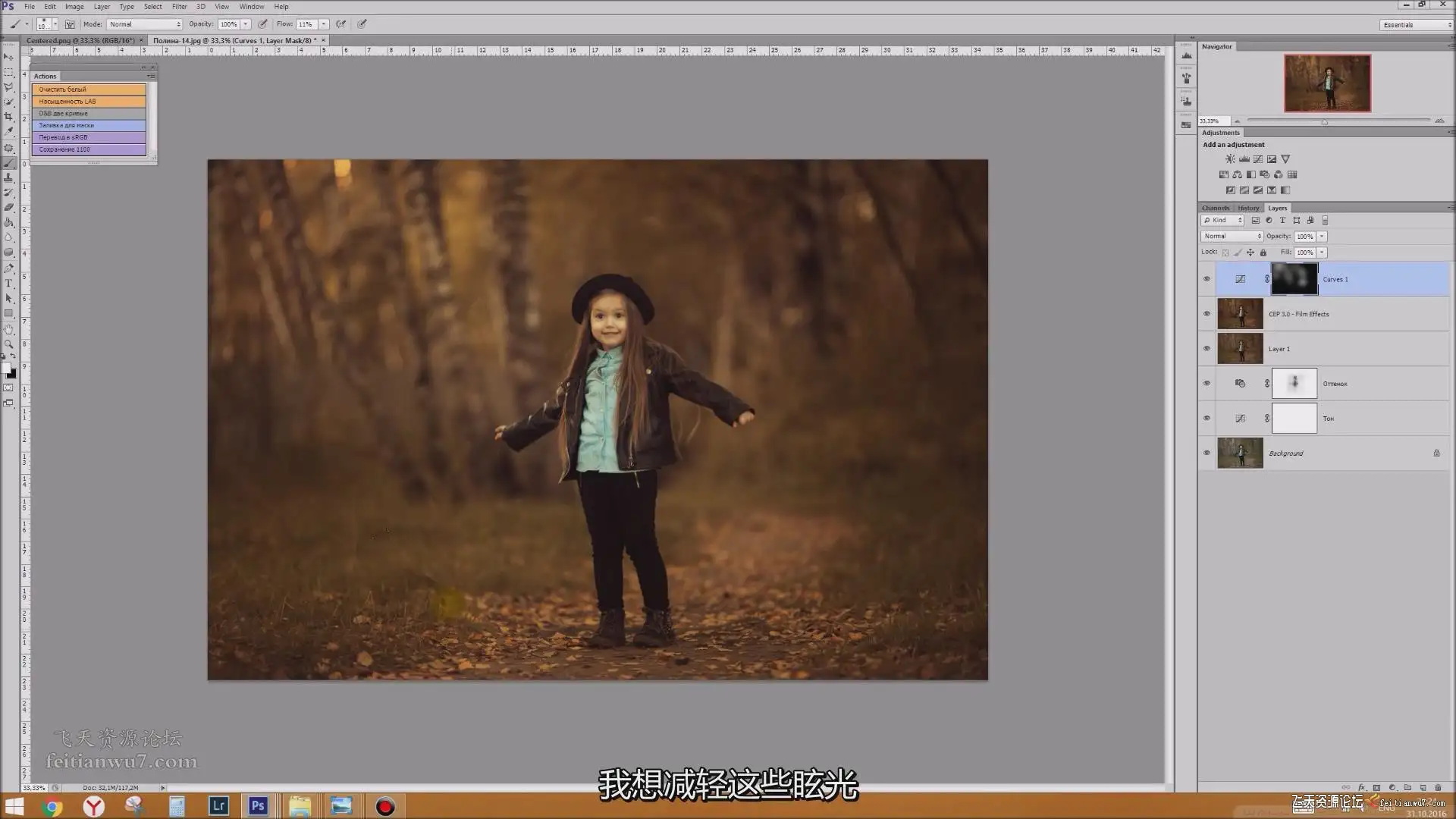Run the Сохранение 1100 action
This screenshot has height=819, width=1456.
(x=89, y=149)
